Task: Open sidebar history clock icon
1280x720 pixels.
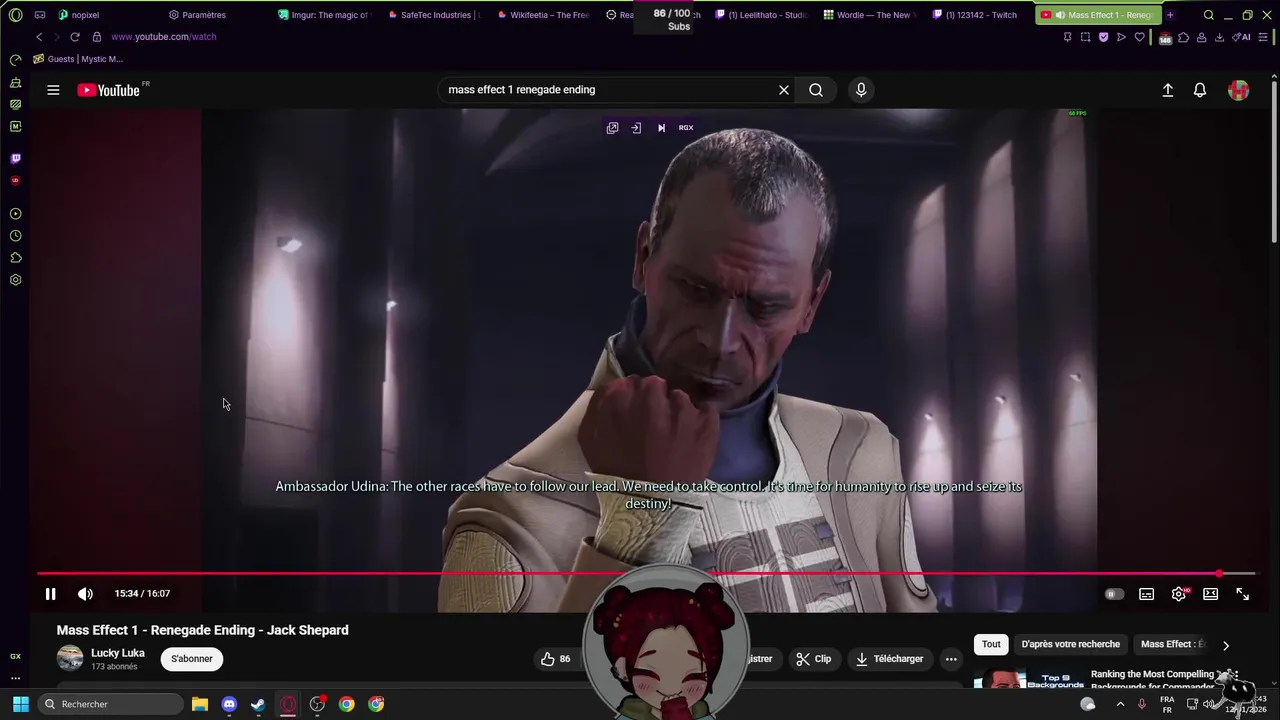Action: [15, 236]
